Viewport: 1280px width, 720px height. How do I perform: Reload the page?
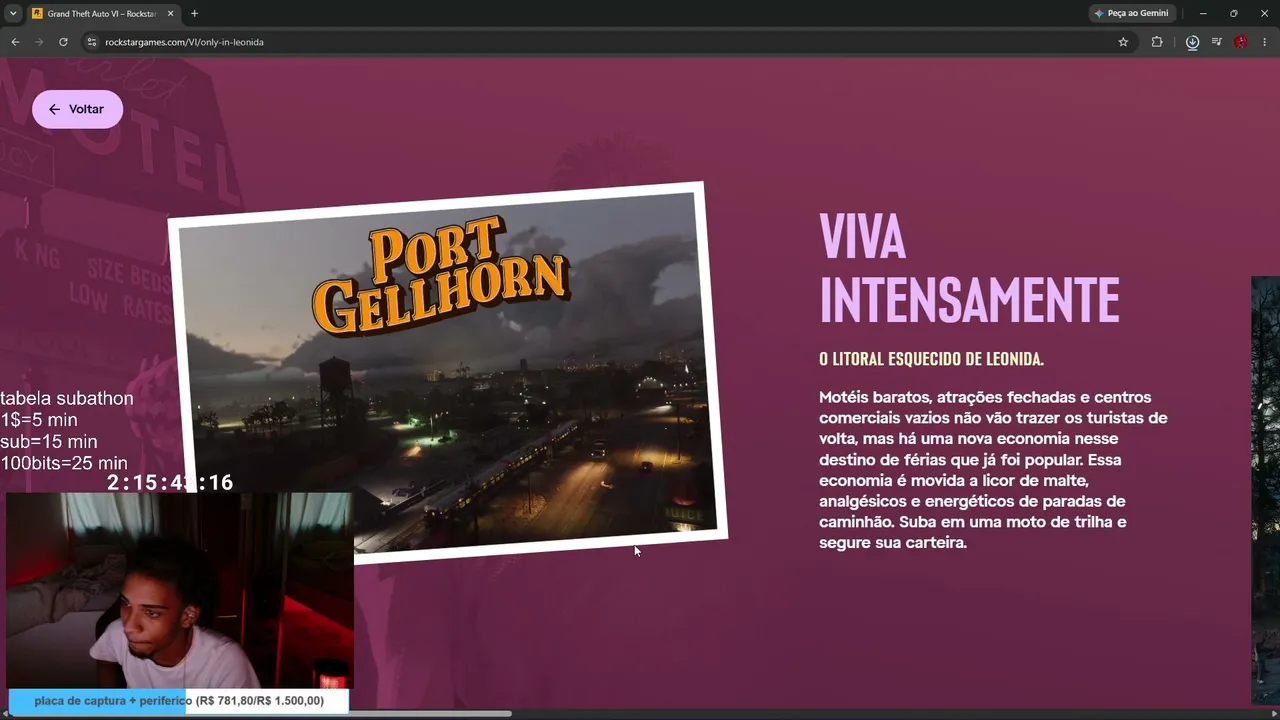pos(63,42)
